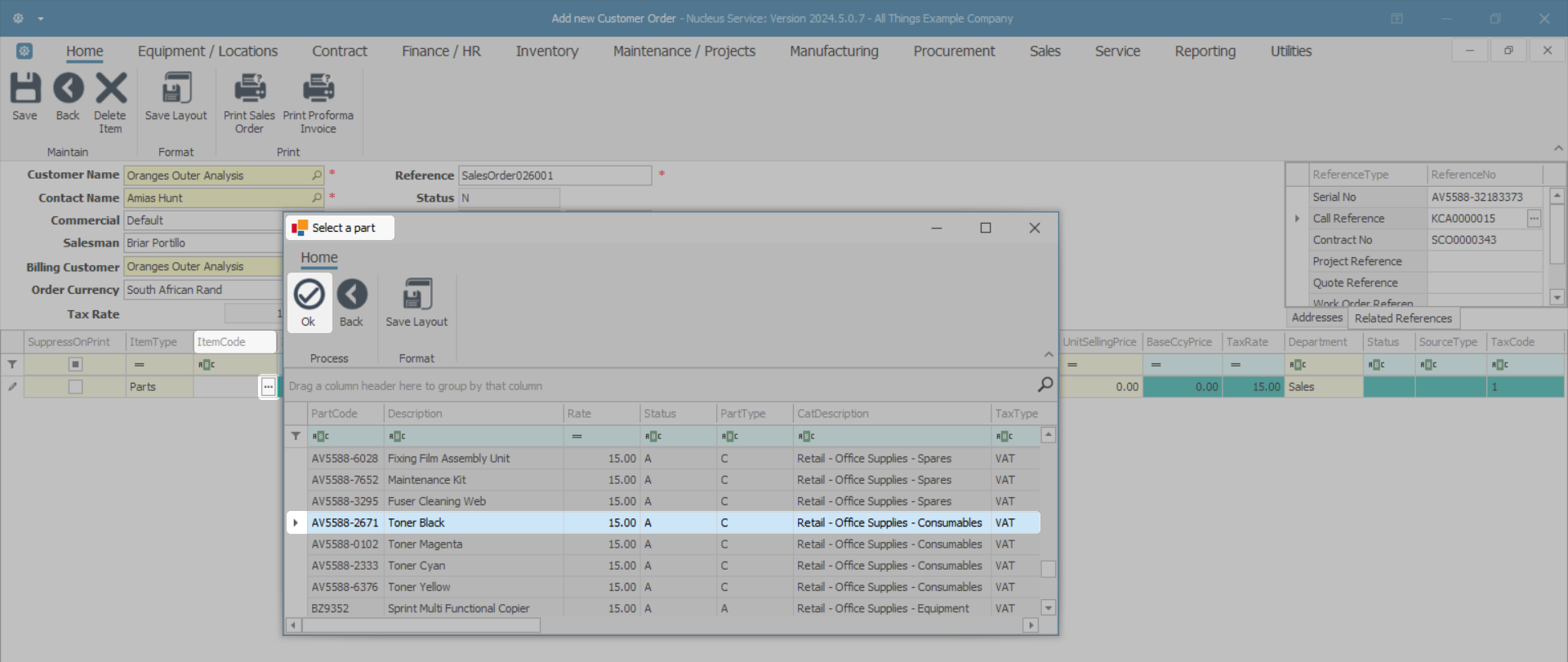
Task: Toggle SuppressOnPrint checkbox in Parts row
Action: pyautogui.click(x=75, y=387)
